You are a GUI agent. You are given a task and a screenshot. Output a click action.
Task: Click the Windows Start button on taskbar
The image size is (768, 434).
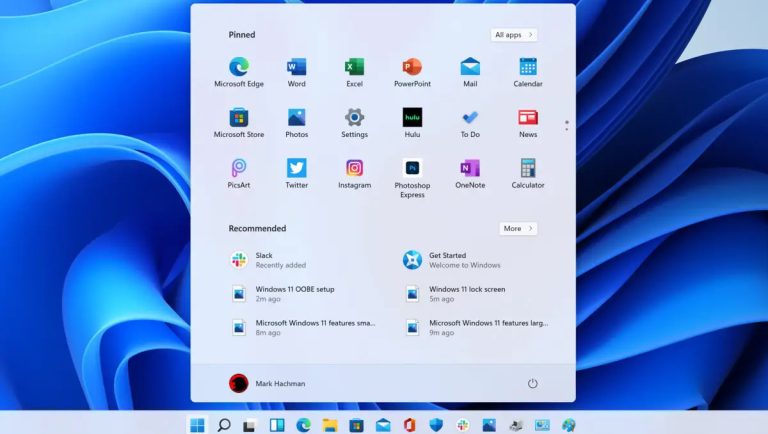click(x=197, y=425)
